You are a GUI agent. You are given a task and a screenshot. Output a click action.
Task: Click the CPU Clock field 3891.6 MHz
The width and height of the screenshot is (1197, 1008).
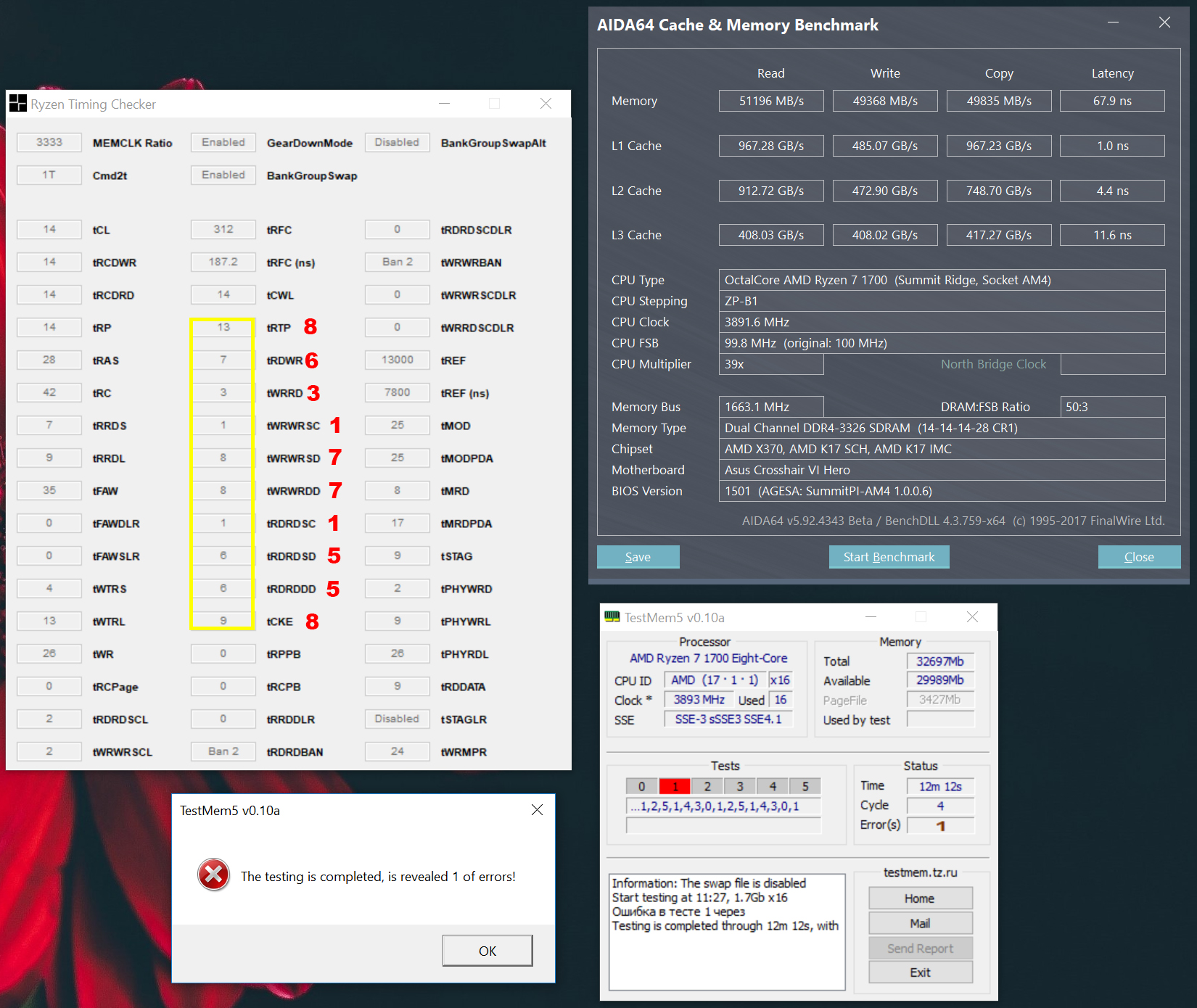(x=942, y=322)
